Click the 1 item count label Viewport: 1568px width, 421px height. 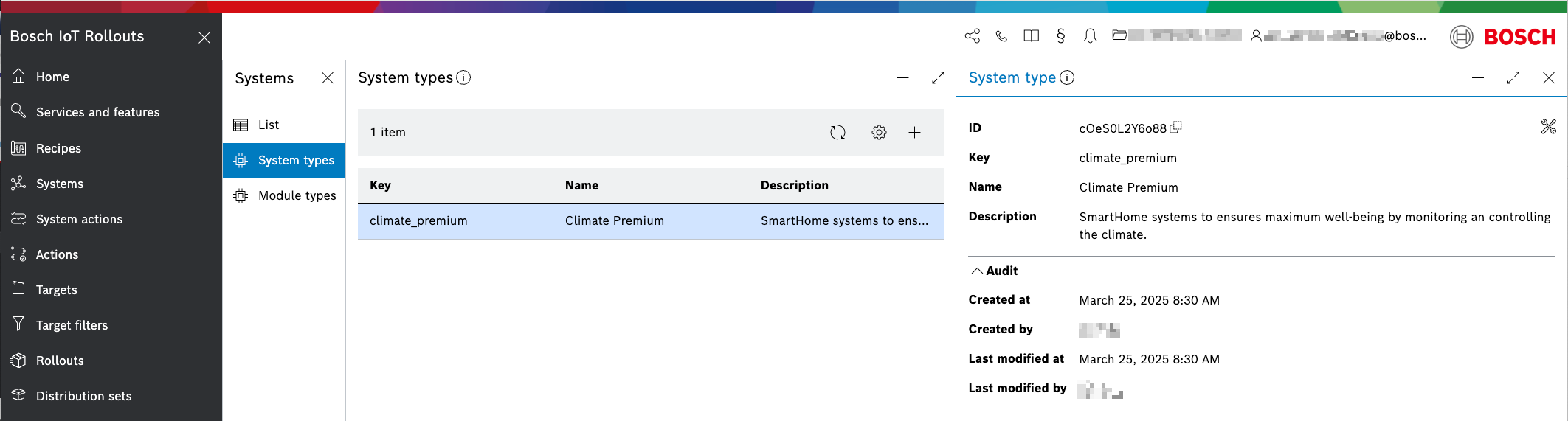coord(387,133)
